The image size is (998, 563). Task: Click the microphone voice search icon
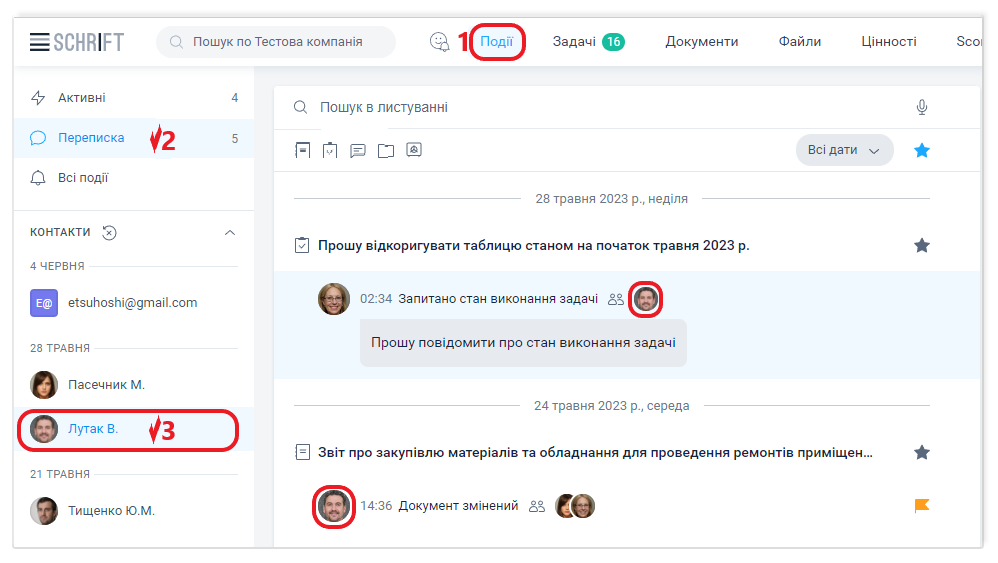(x=922, y=107)
